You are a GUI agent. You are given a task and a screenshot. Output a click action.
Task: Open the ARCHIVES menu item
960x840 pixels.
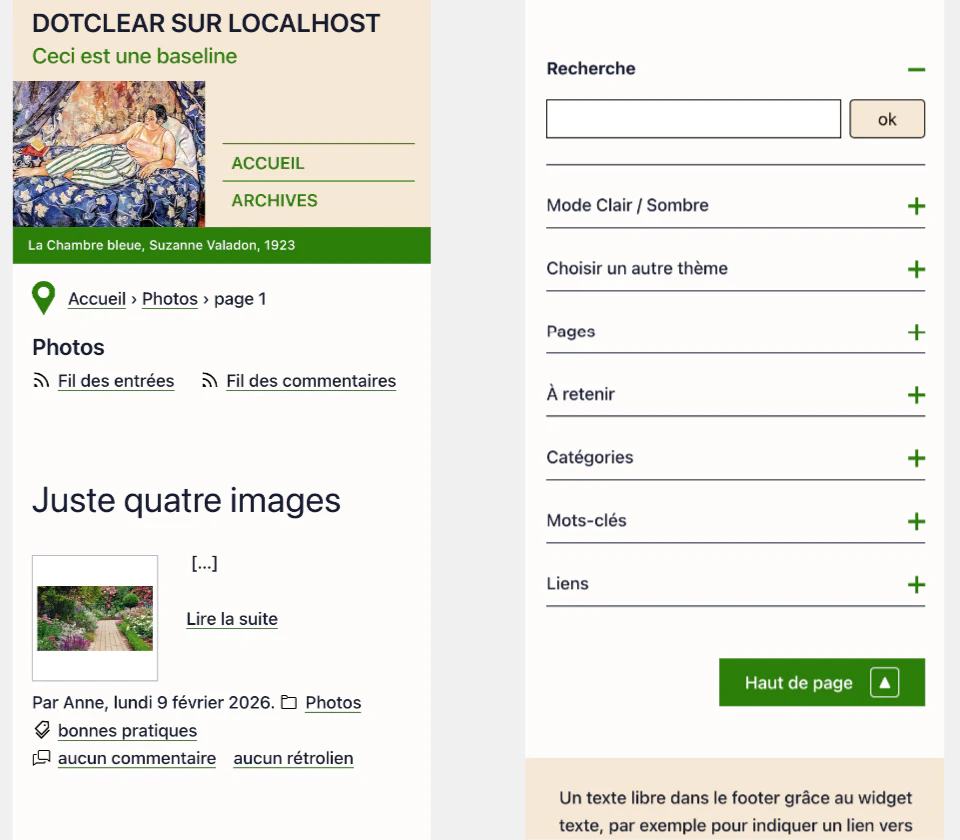click(x=274, y=200)
